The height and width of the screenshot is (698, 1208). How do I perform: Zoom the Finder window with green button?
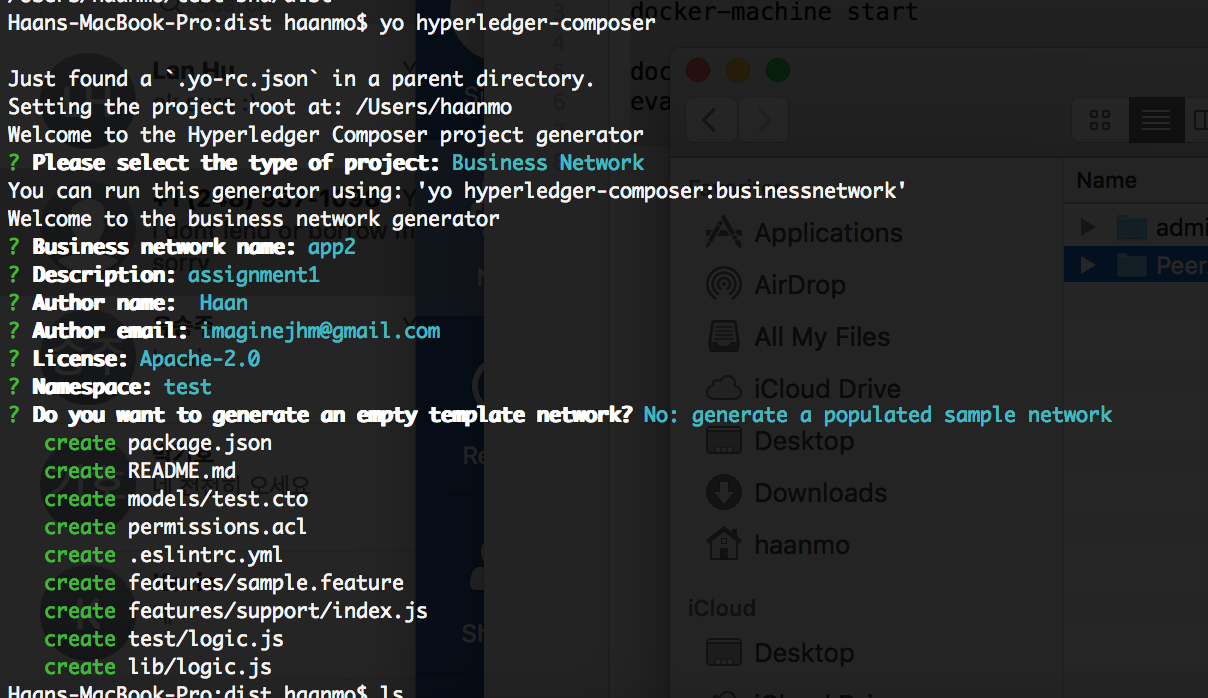point(778,70)
